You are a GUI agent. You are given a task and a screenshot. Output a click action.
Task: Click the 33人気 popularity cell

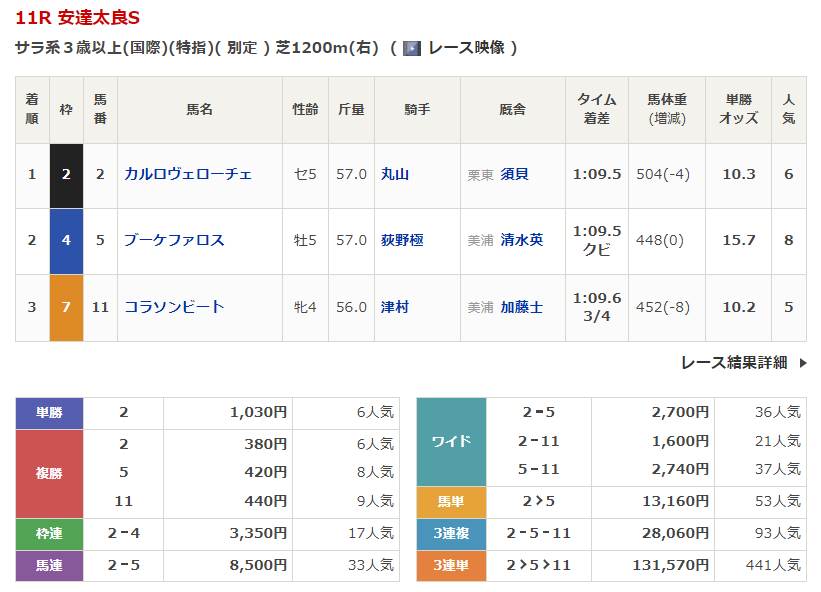[371, 565]
